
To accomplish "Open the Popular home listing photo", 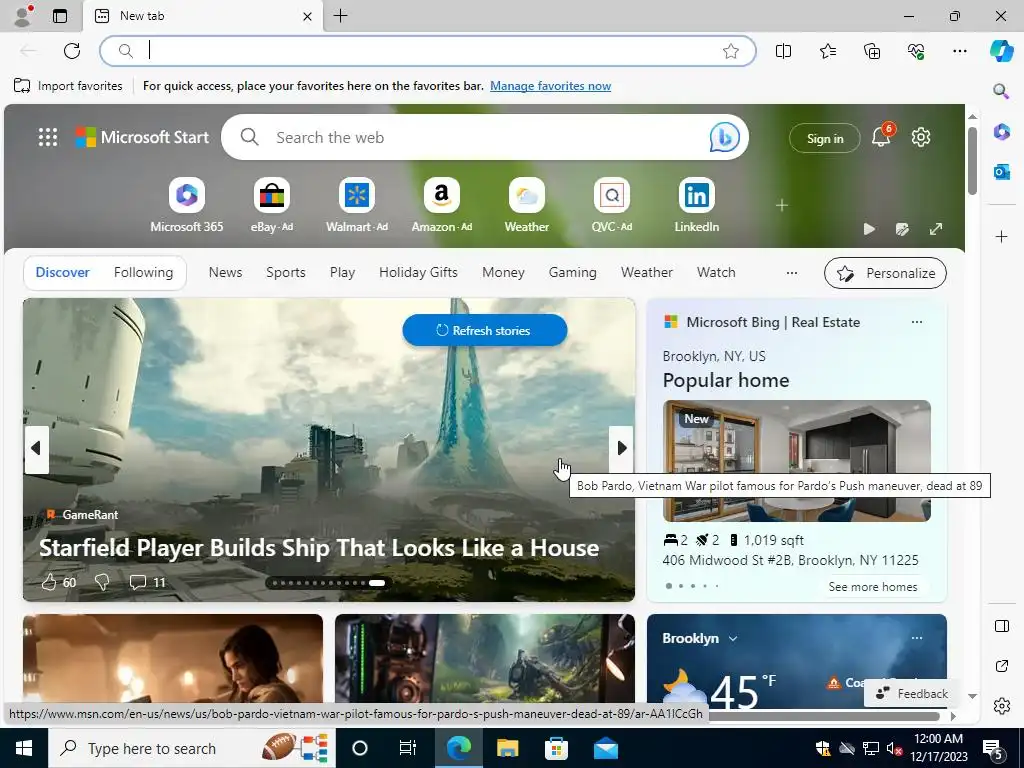I will pyautogui.click(x=796, y=460).
